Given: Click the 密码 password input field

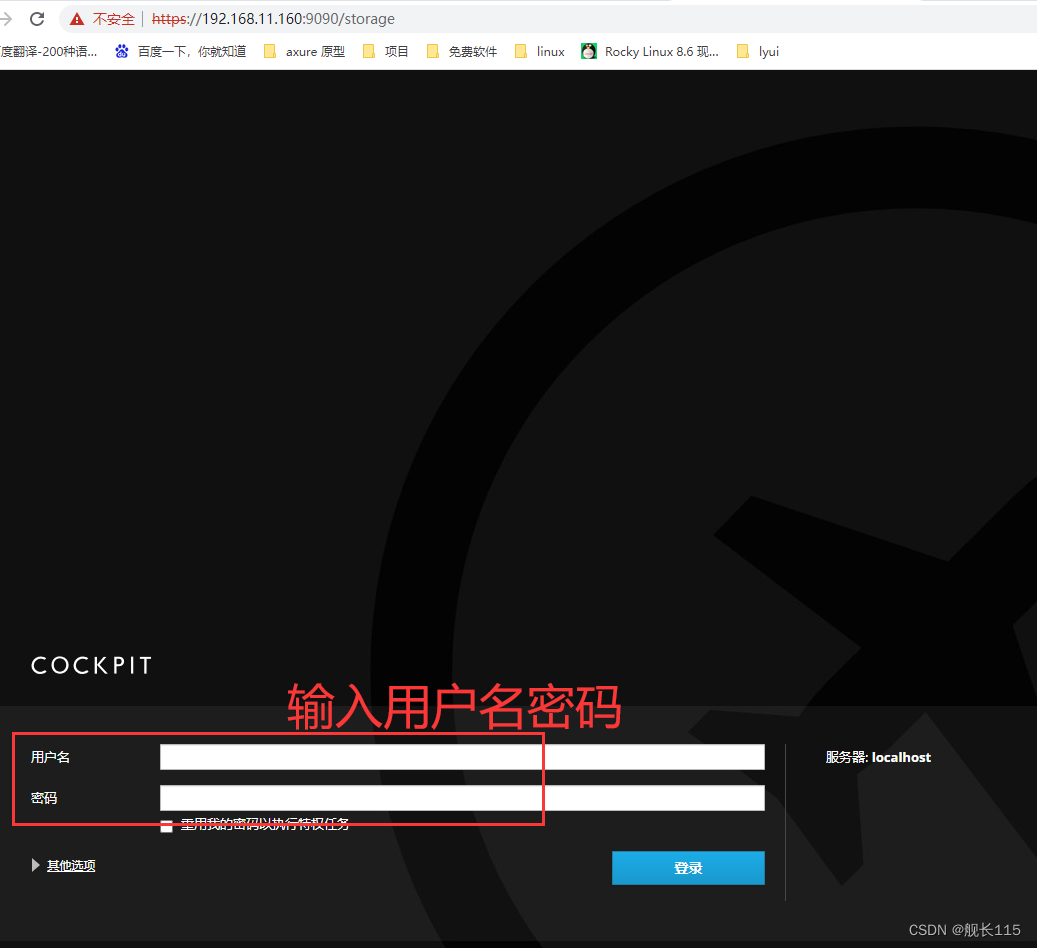Looking at the screenshot, I should (x=462, y=798).
